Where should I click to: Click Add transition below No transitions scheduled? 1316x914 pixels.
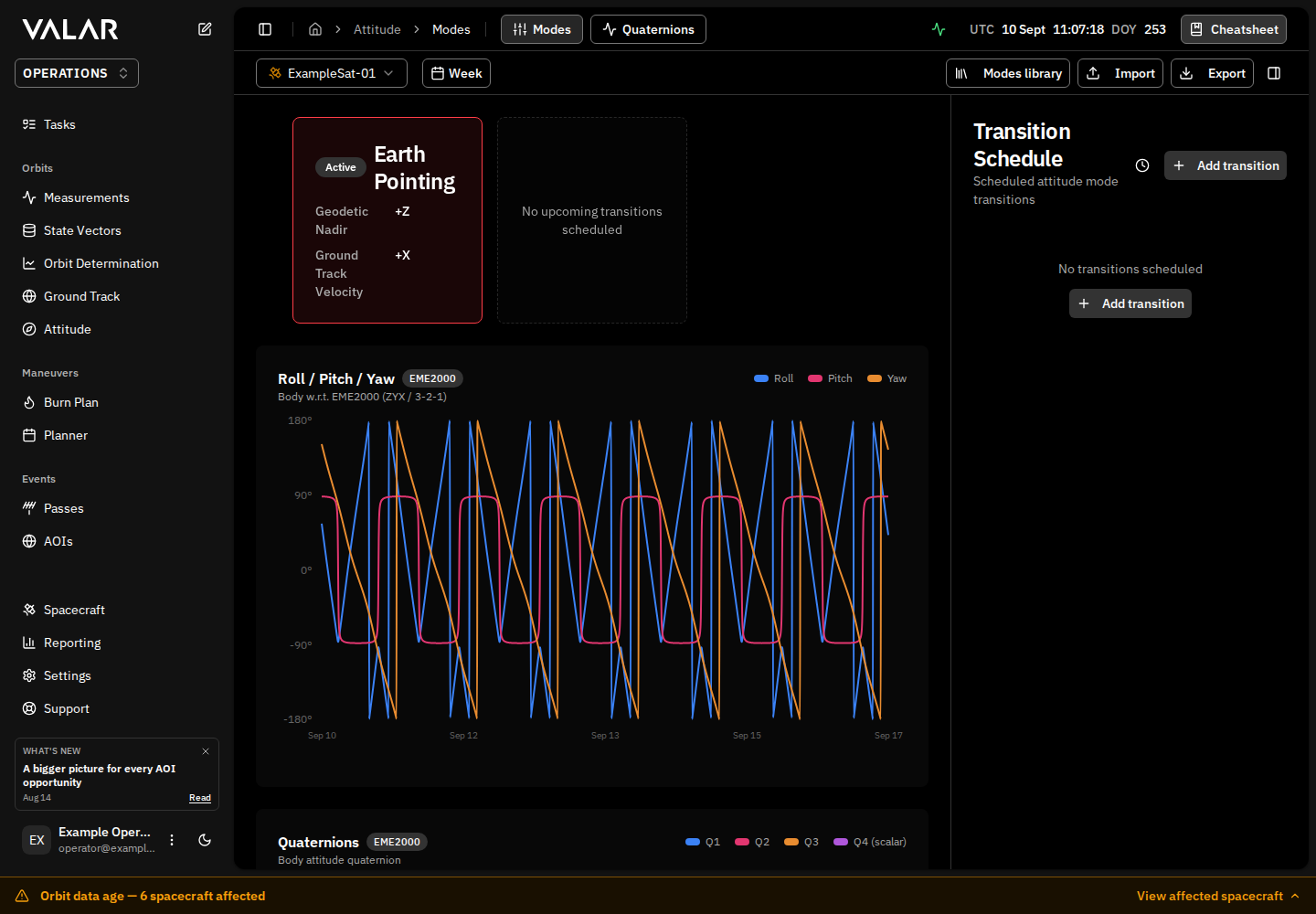pos(1130,303)
